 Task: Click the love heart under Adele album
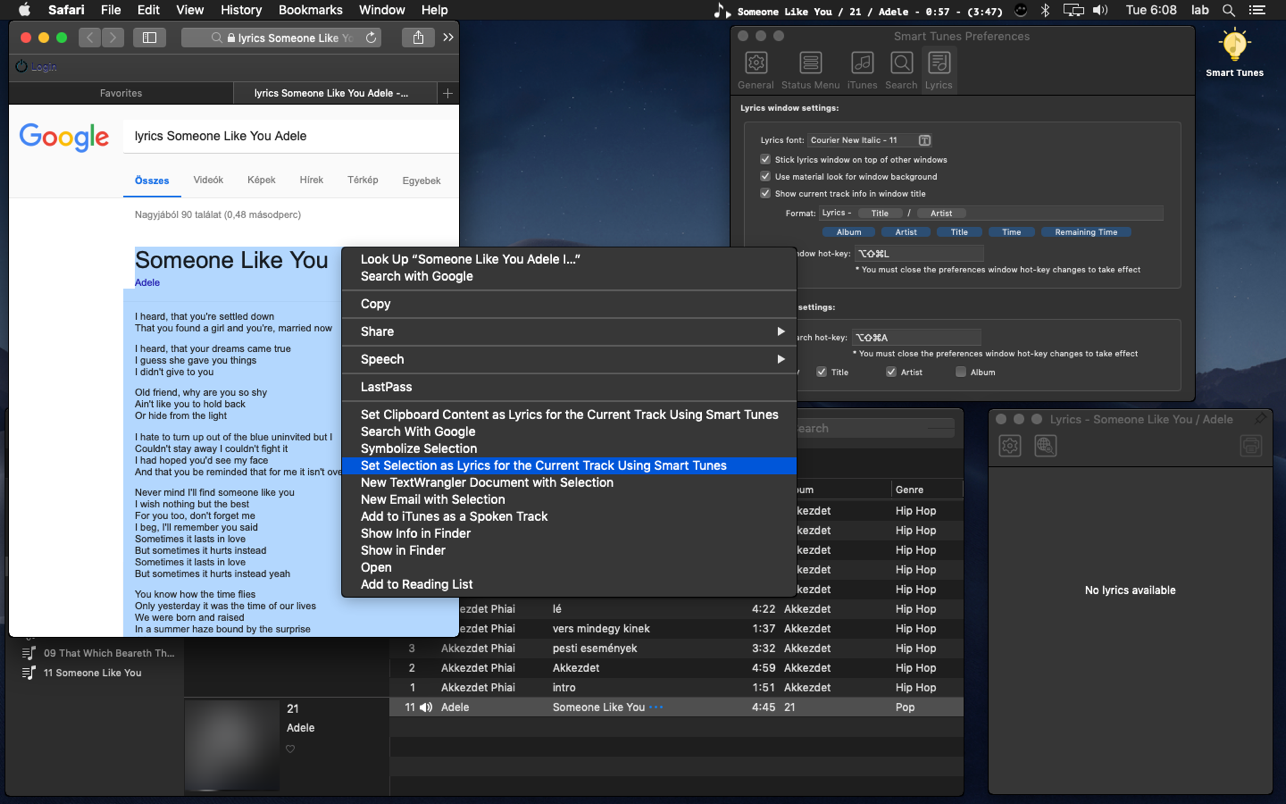(291, 749)
